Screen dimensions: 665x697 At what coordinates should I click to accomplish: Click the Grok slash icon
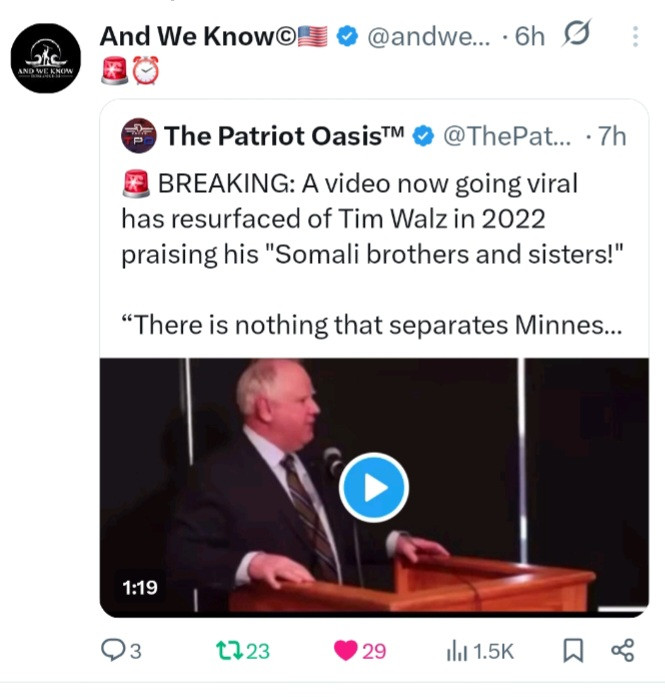[x=577, y=33]
